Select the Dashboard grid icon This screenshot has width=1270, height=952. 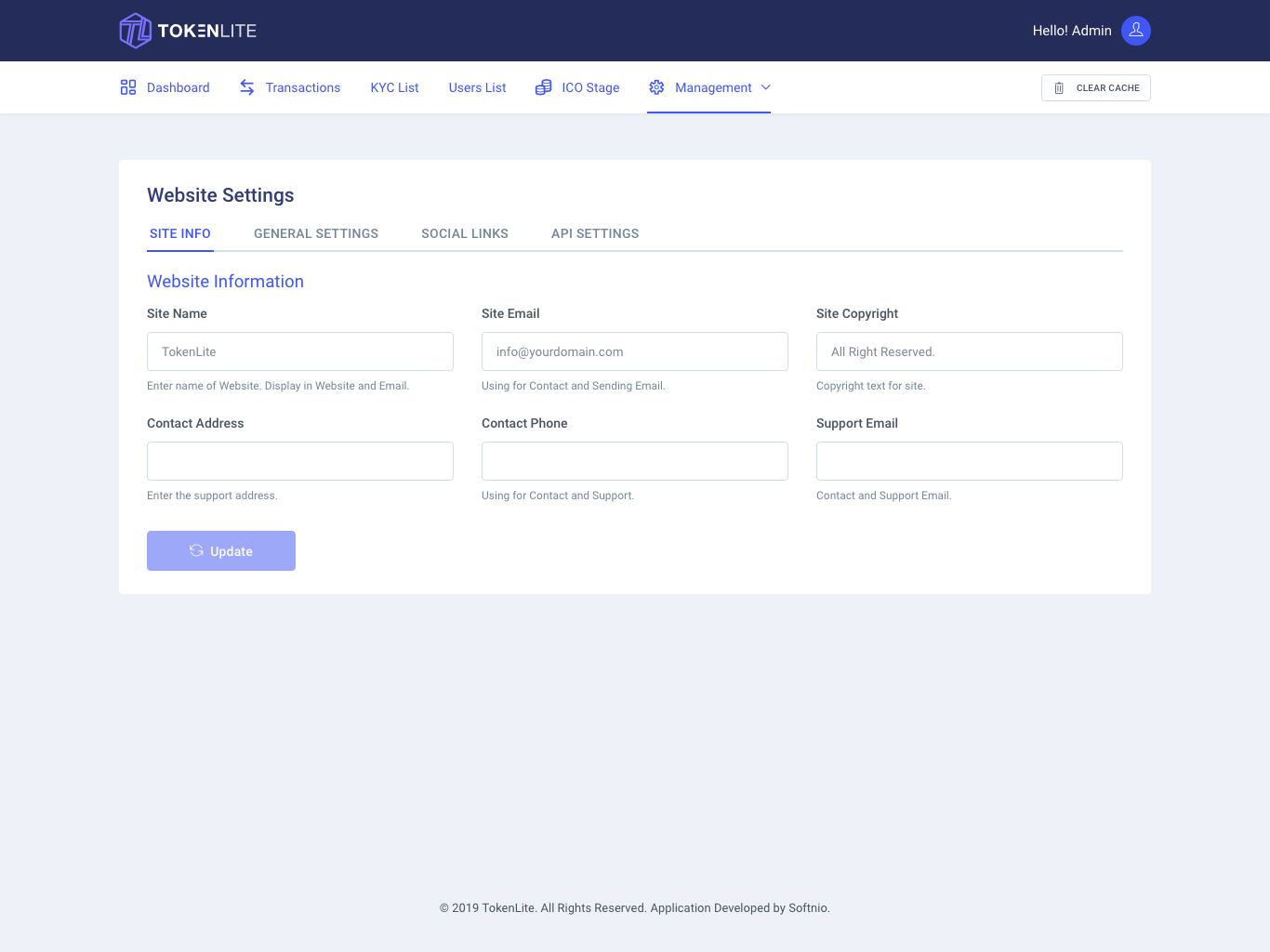127,86
